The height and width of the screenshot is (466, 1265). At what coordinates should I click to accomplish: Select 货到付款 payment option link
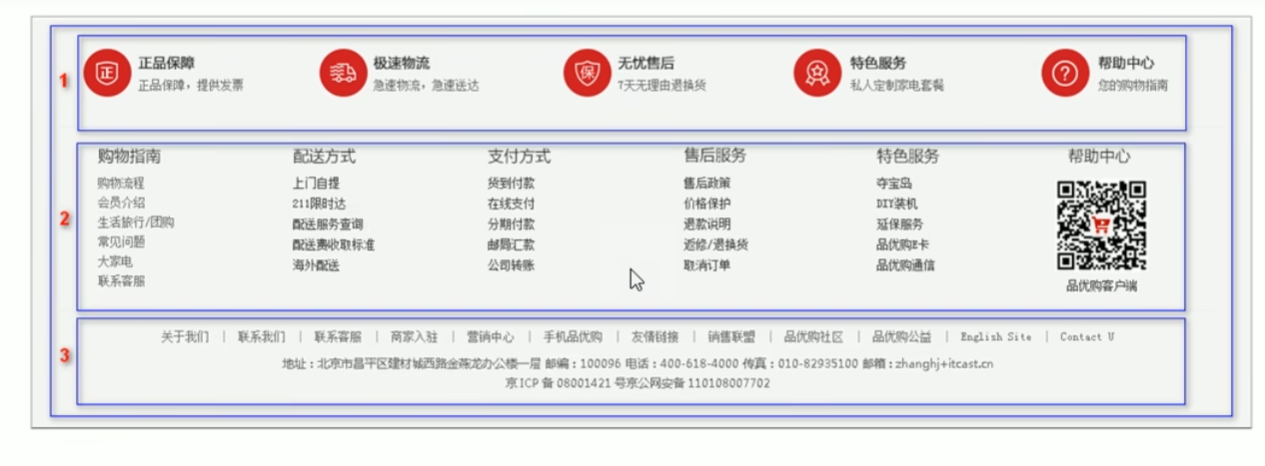click(x=511, y=183)
